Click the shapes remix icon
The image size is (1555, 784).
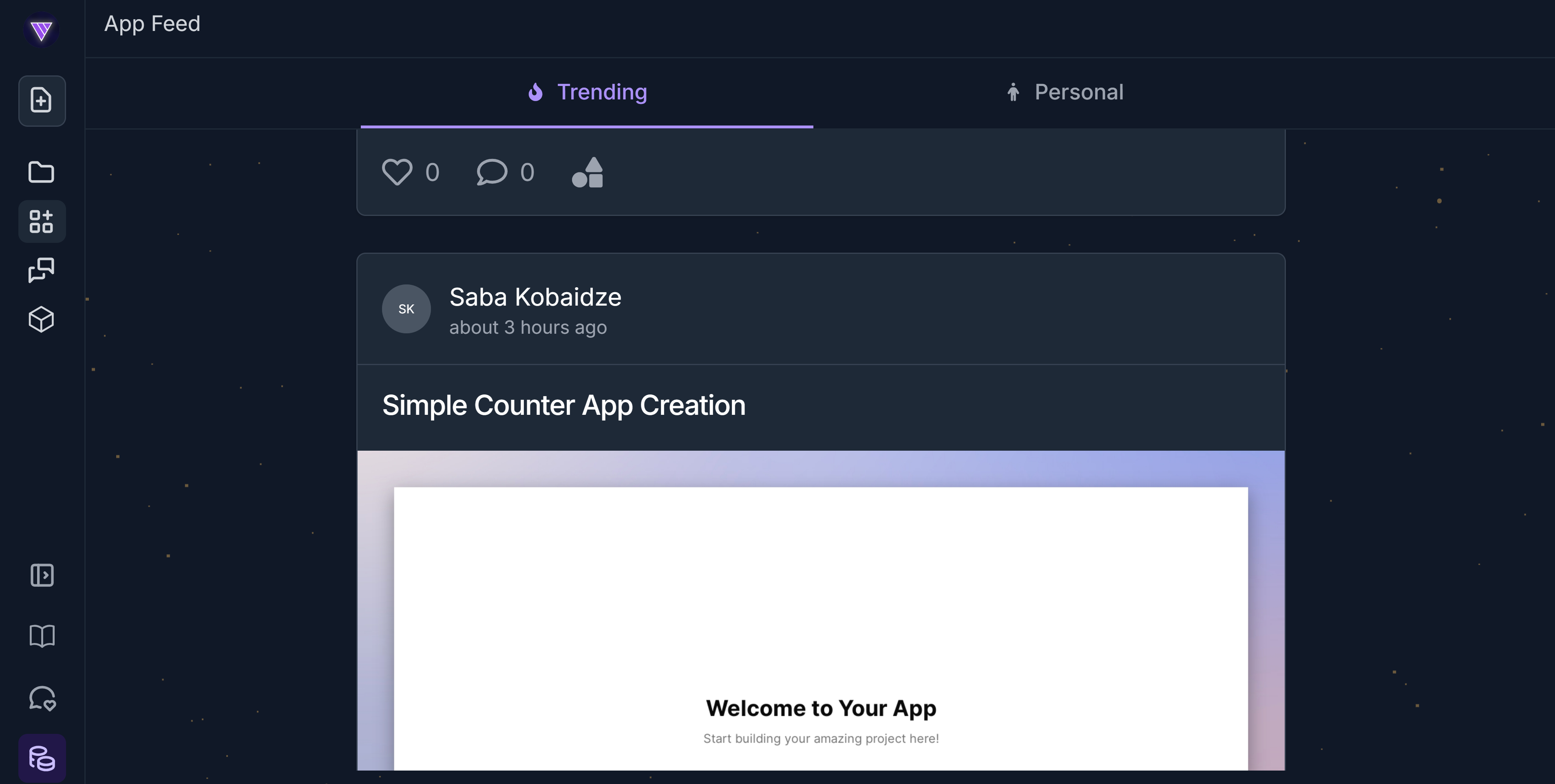[588, 173]
